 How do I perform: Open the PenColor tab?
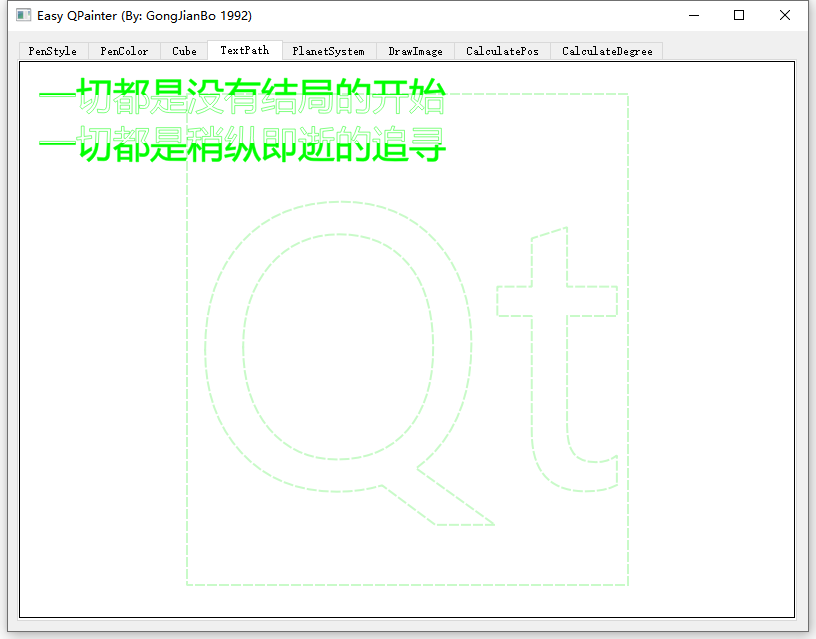pos(124,51)
